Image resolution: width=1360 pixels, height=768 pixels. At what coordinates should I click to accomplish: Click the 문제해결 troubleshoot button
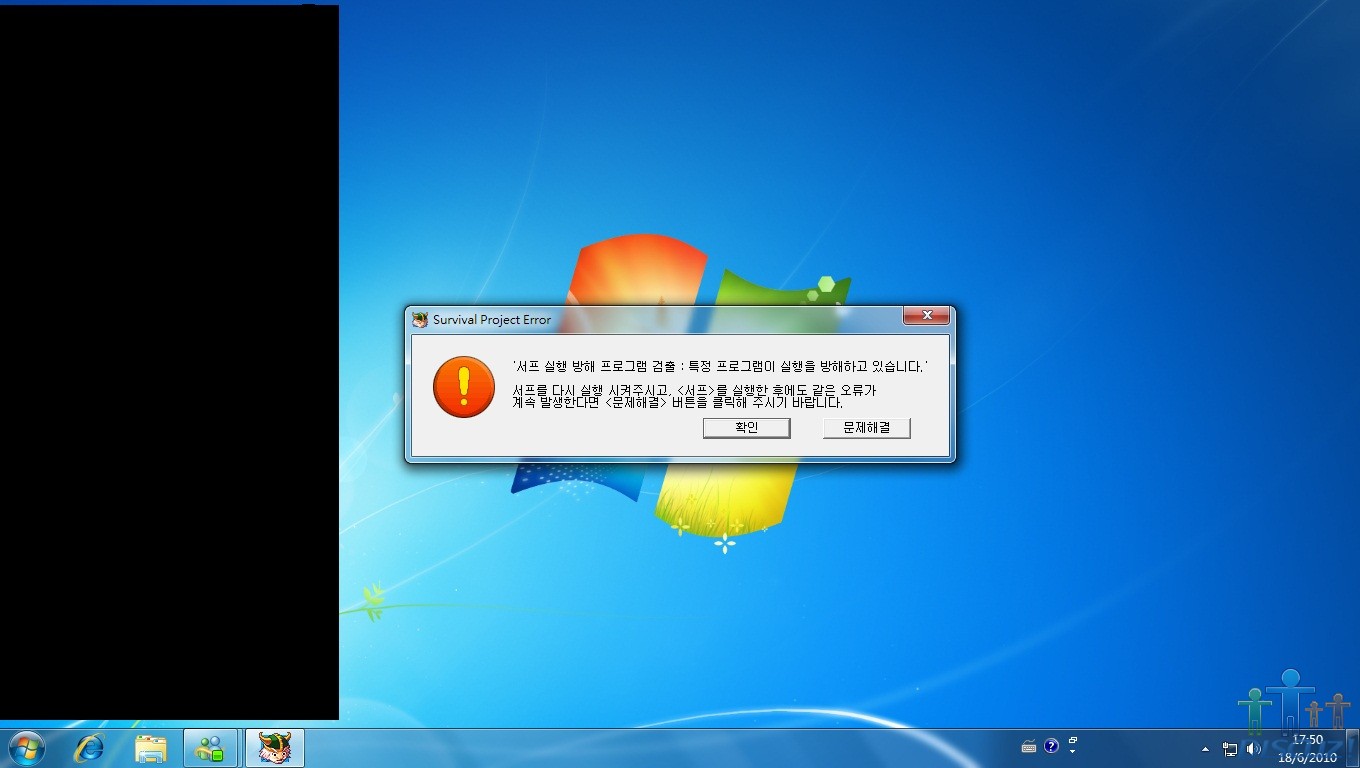[866, 428]
